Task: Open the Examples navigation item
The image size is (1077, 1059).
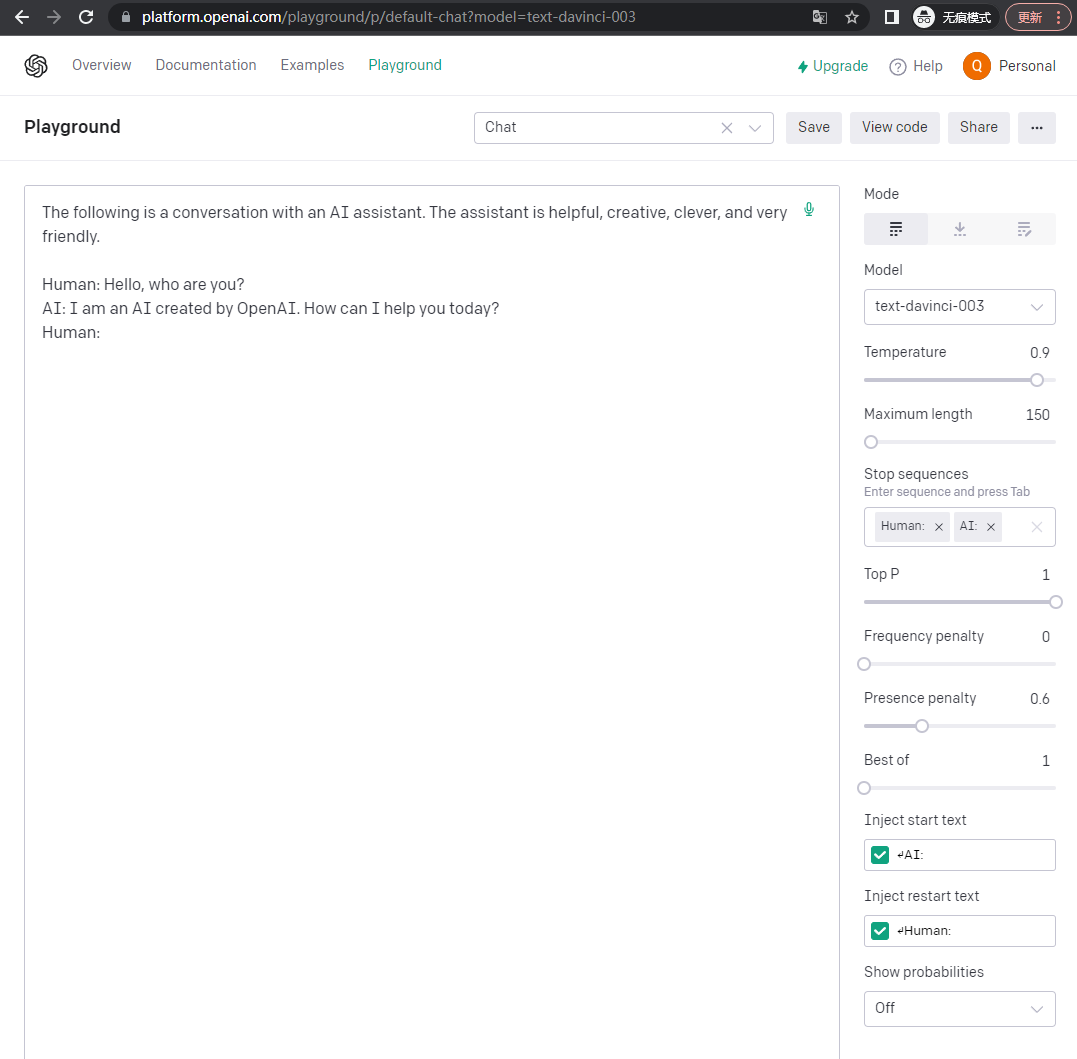Action: tap(312, 65)
